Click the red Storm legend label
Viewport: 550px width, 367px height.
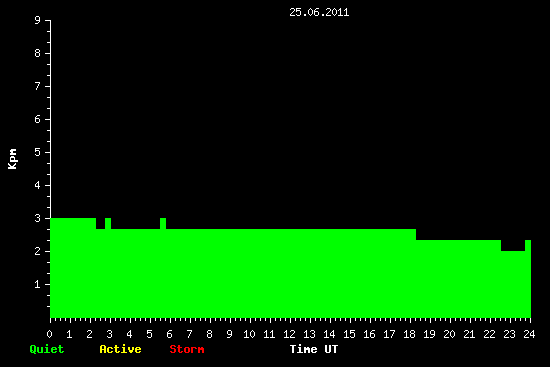(x=187, y=349)
